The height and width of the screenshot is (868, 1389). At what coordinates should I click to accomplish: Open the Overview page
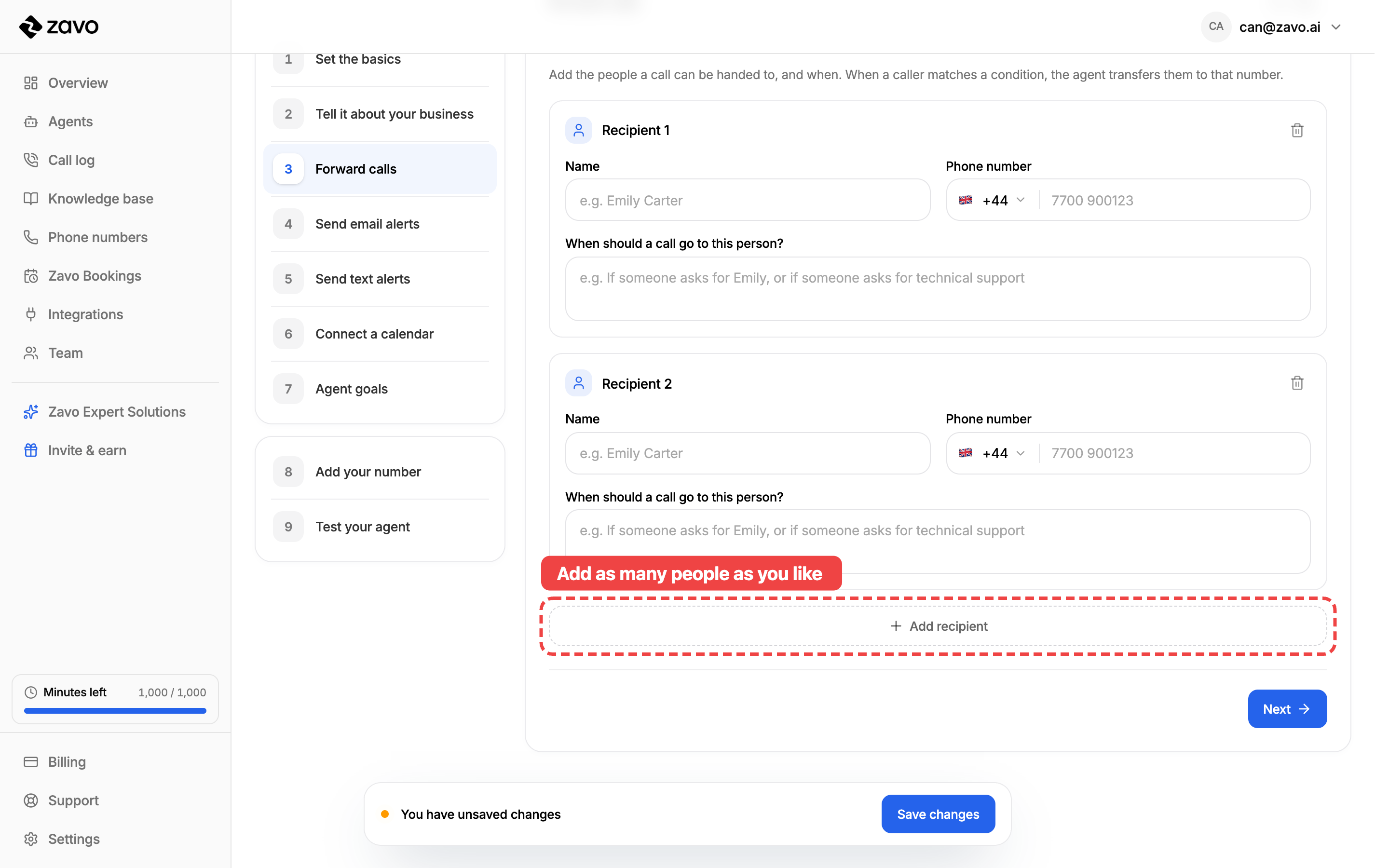click(x=78, y=82)
